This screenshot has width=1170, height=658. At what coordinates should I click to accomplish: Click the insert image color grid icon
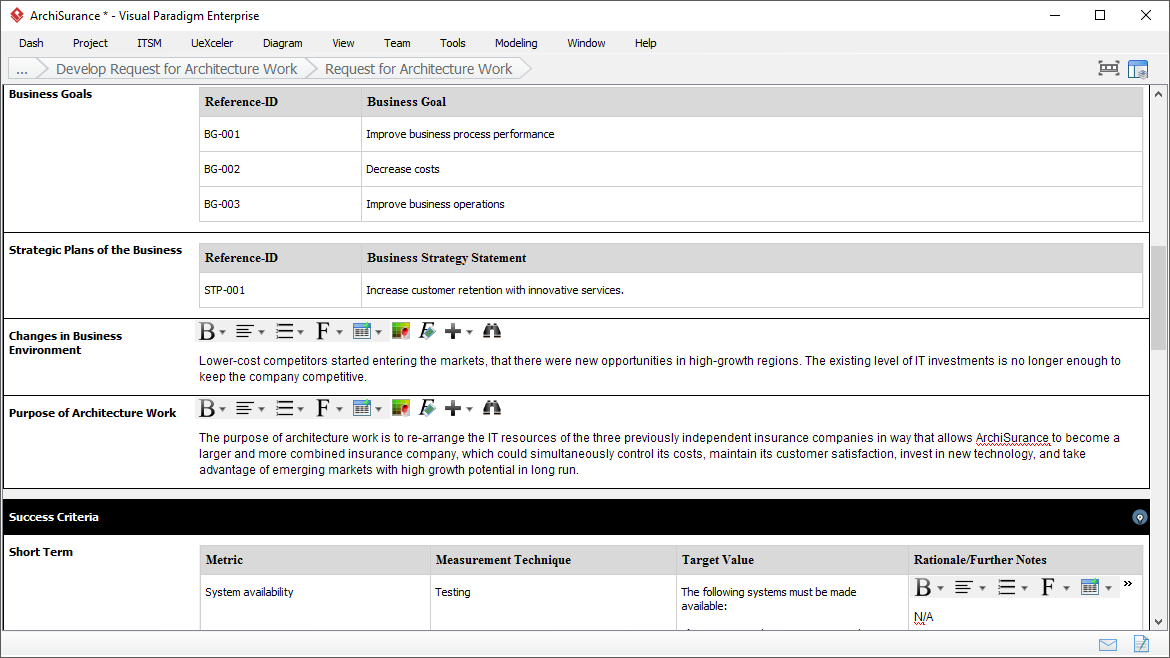[x=400, y=330]
